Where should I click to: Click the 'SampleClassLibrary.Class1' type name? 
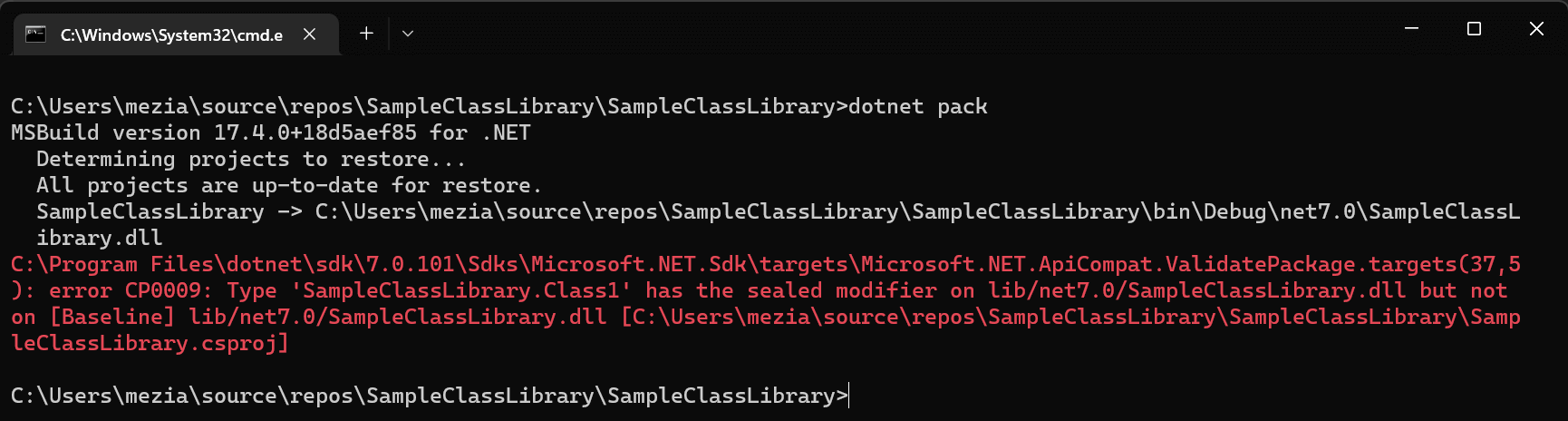[466, 291]
